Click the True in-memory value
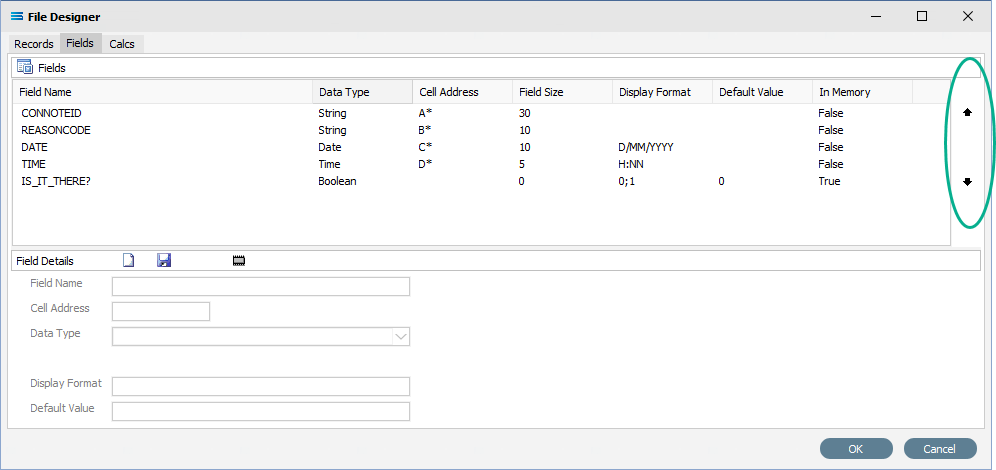This screenshot has height=470, width=996. [x=829, y=181]
